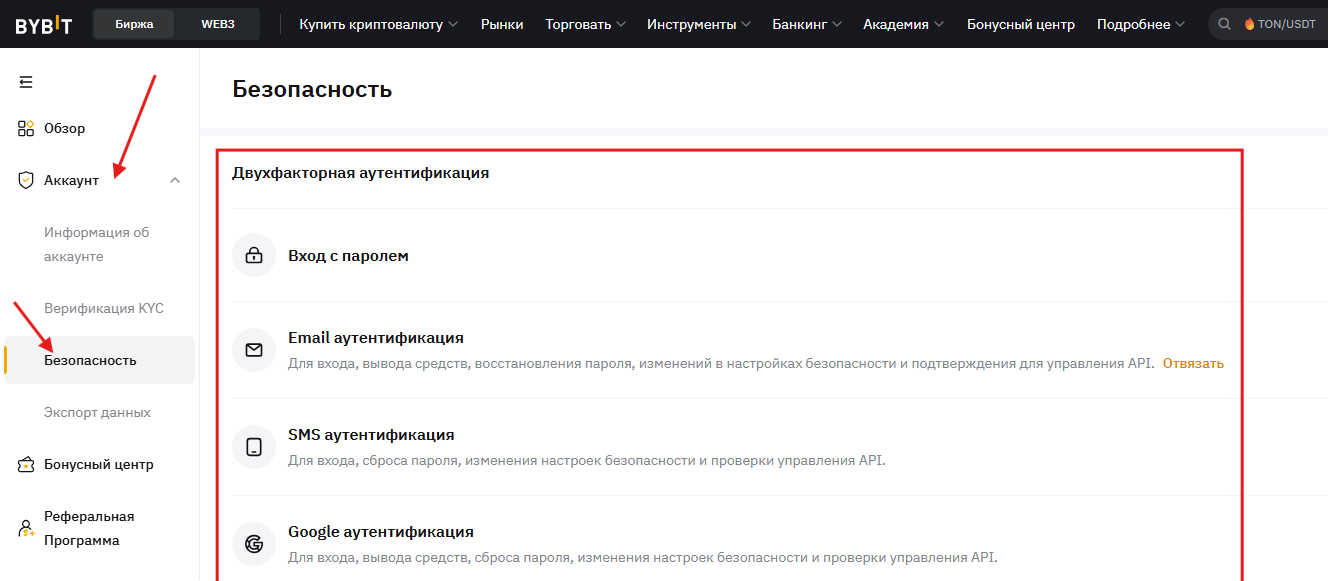Open the Рынки menu item
1328x581 pixels.
(501, 24)
